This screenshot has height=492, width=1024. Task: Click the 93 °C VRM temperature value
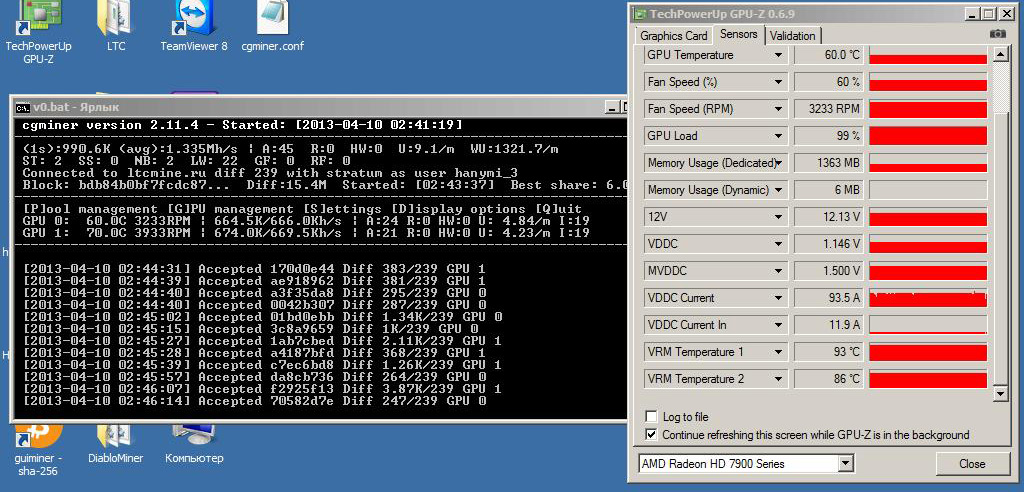click(828, 352)
